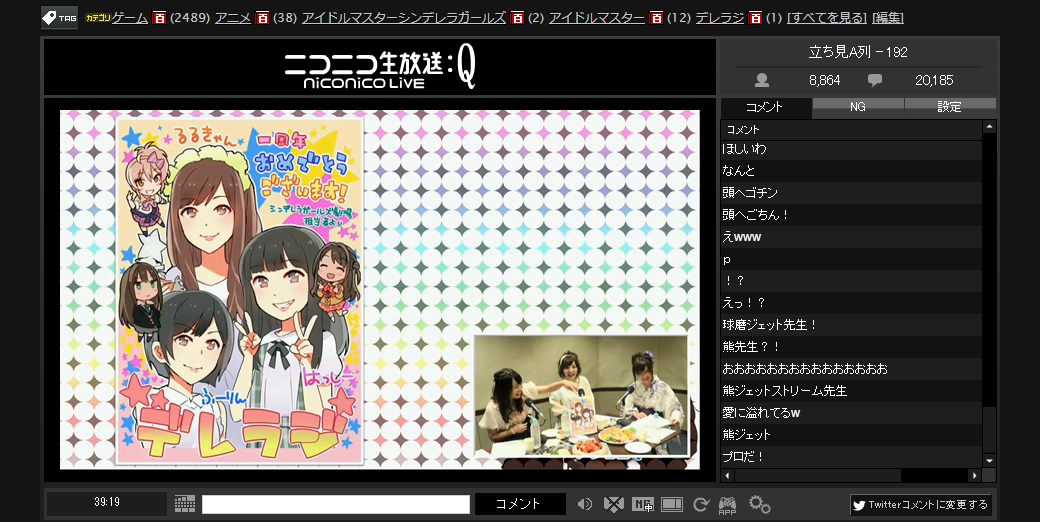Mute the volume speaker icon

click(x=584, y=504)
